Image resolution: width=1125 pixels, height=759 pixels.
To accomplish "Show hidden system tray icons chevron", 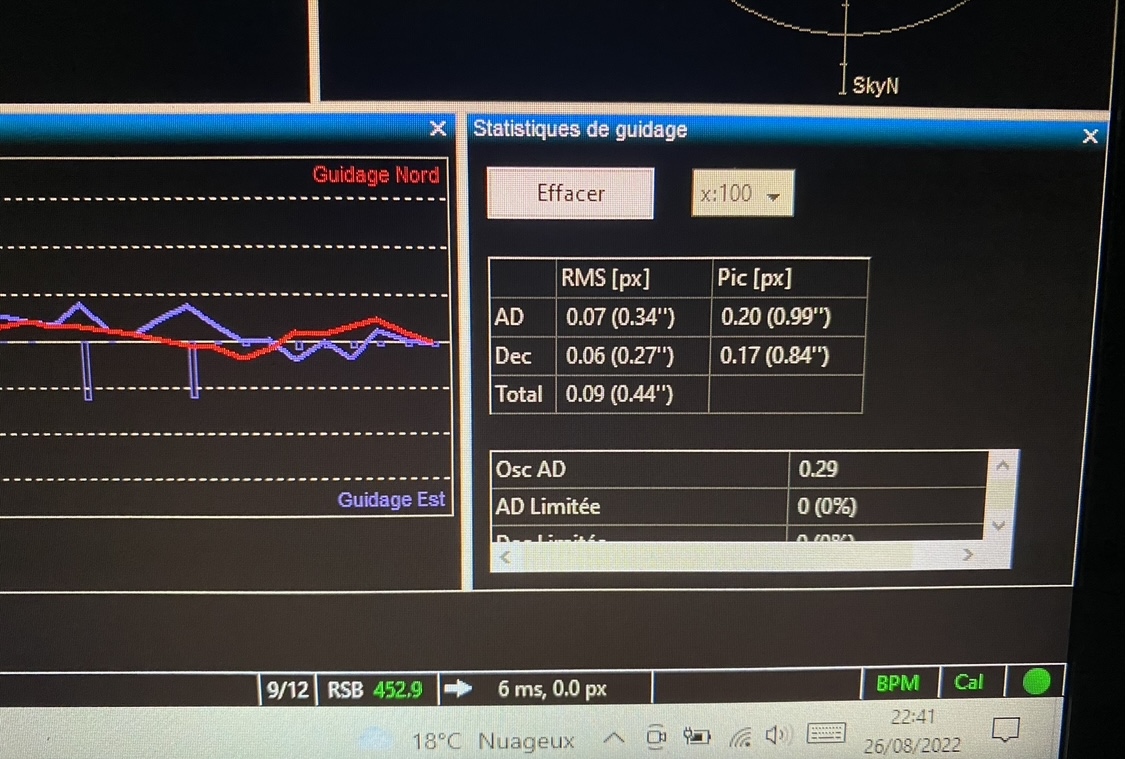I will point(613,737).
